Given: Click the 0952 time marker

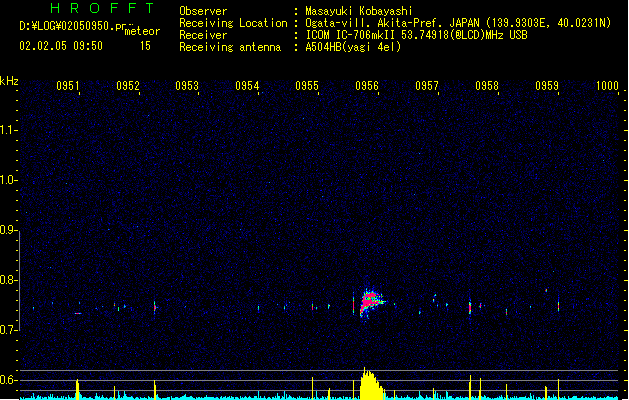Looking at the screenshot, I should click(128, 86).
